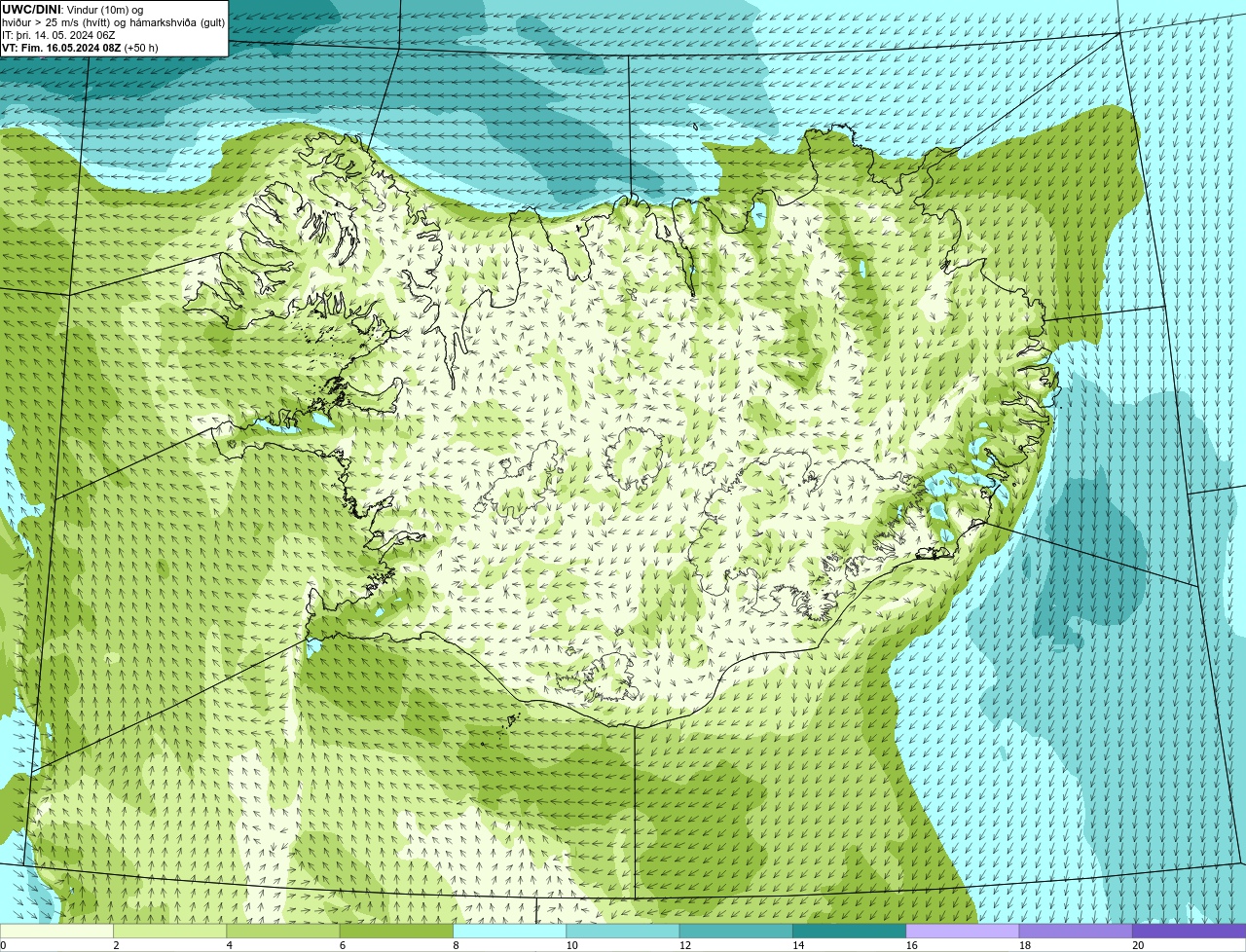Click the 16–18 m/s lavender legend swatch
The width and height of the screenshot is (1246, 952).
[x=963, y=931]
